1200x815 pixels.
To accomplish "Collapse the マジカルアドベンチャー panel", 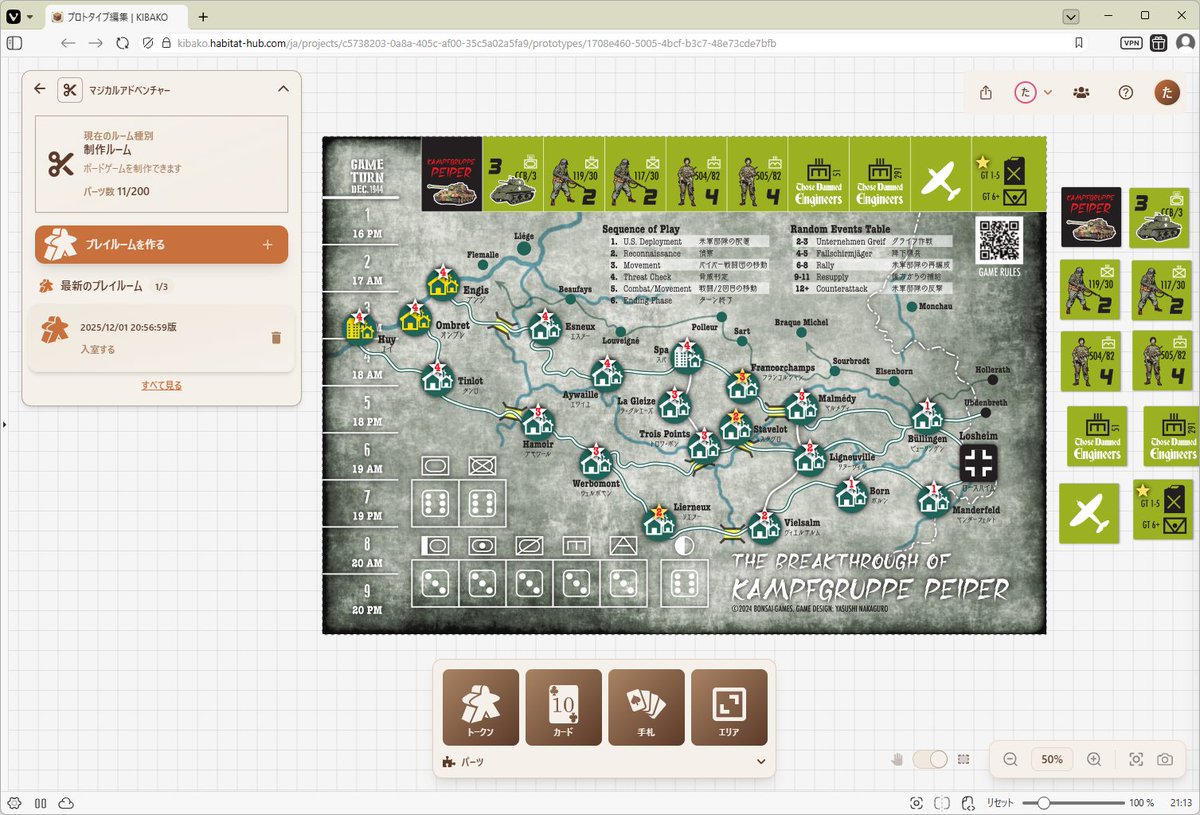I will click(282, 89).
